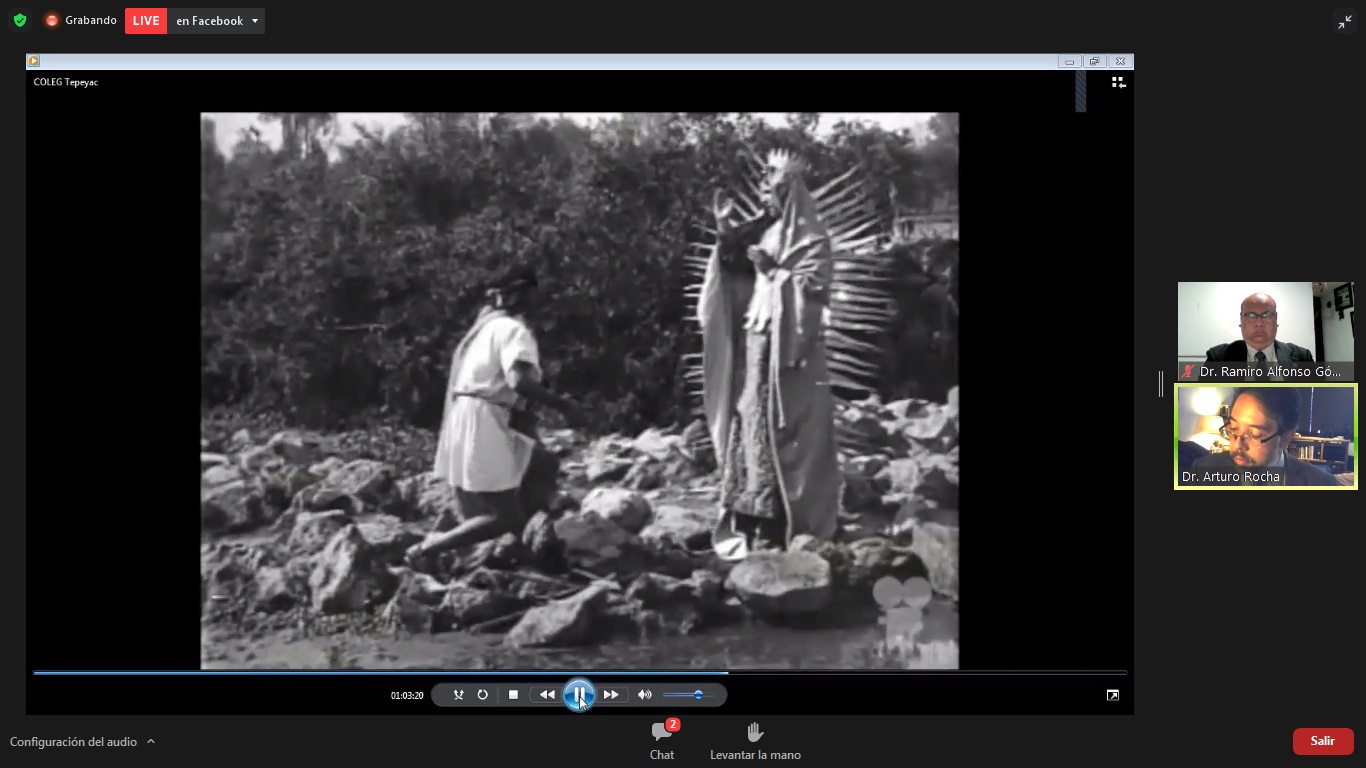Close the shared media player window
Screen dimensions: 1366x768
coord(1120,61)
